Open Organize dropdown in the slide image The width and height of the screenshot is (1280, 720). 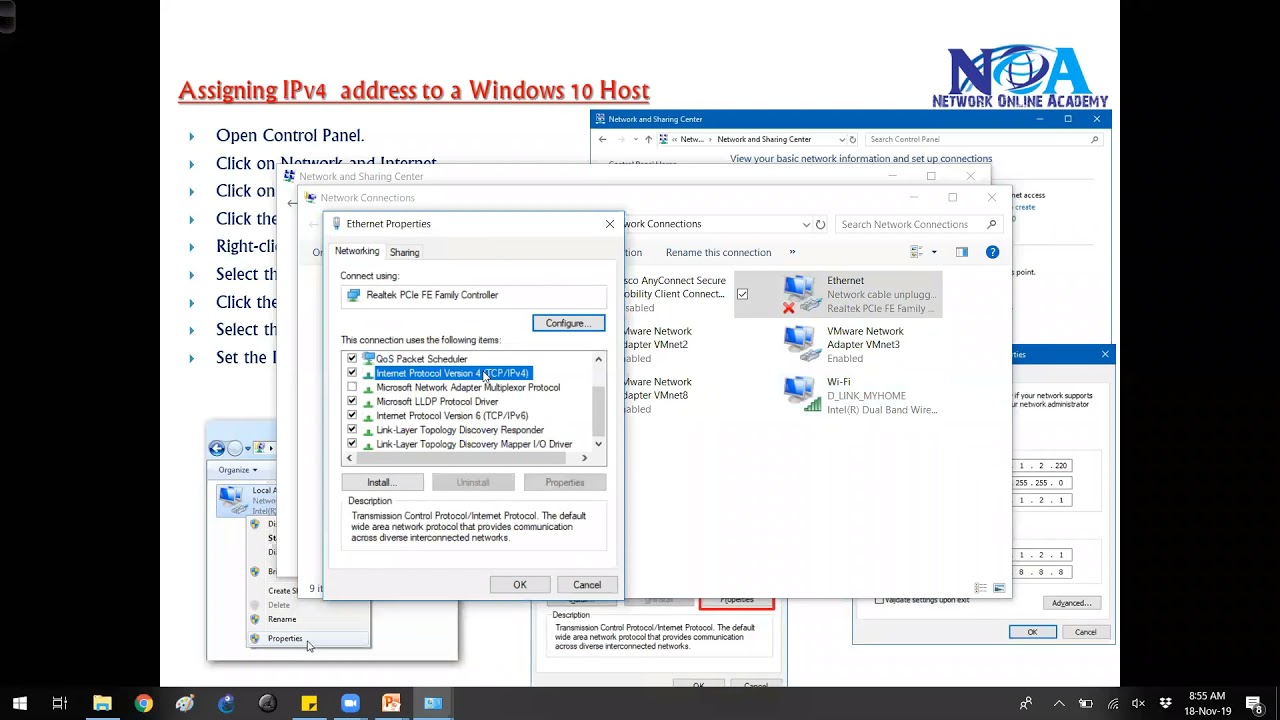(238, 470)
